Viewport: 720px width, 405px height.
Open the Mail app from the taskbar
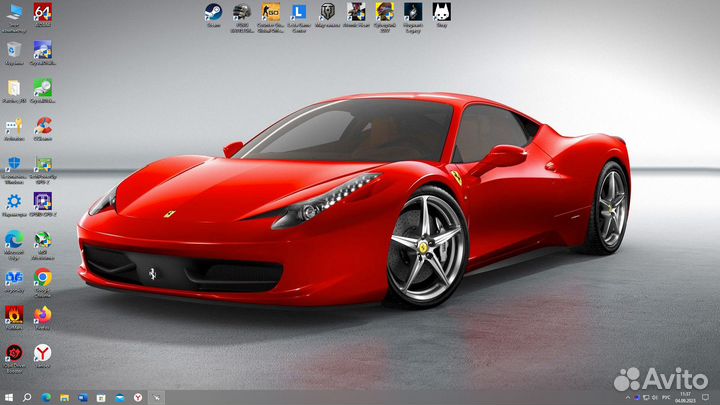point(119,398)
